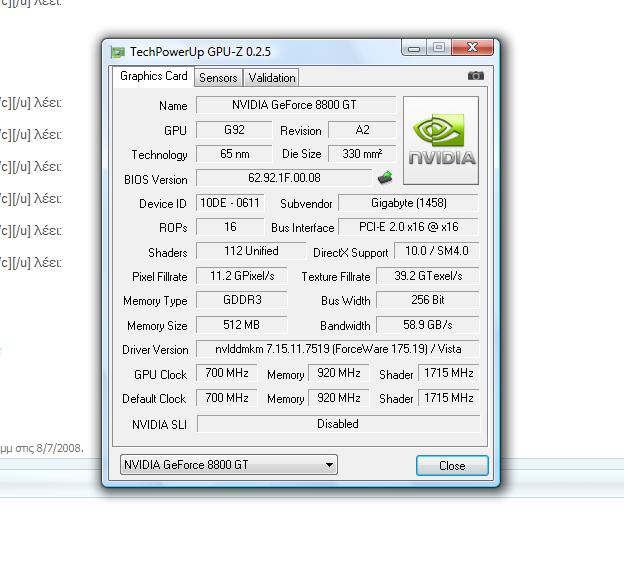
Task: Click the NVIDIA logo image
Action: coord(441,140)
